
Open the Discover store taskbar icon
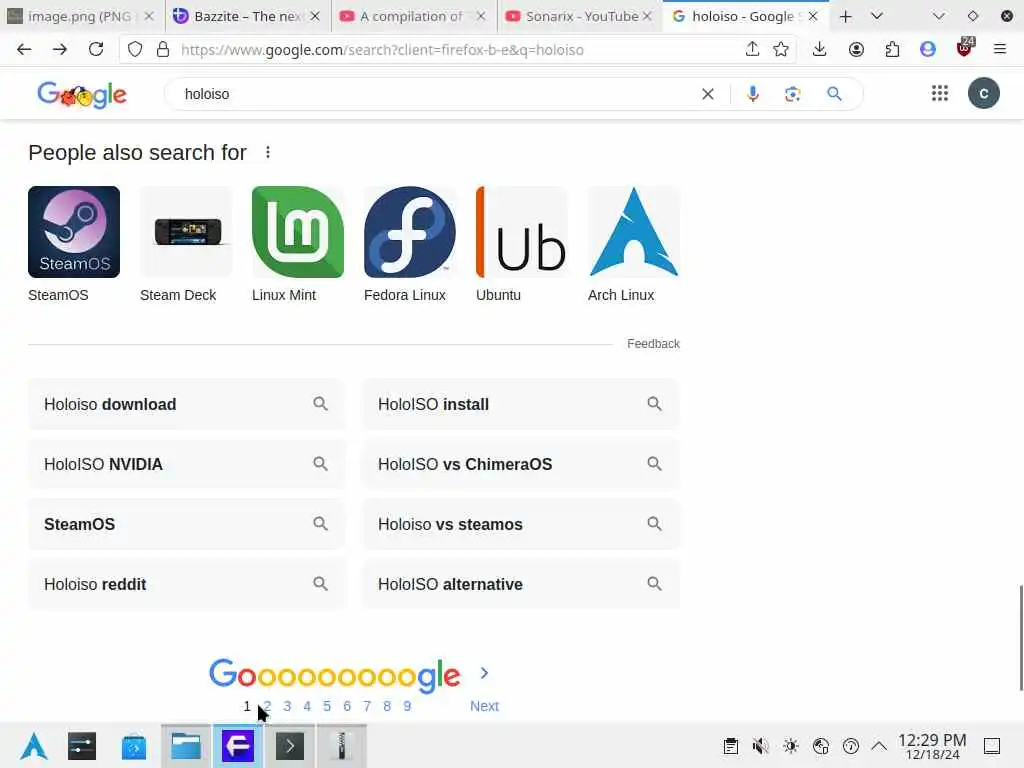pyautogui.click(x=134, y=746)
